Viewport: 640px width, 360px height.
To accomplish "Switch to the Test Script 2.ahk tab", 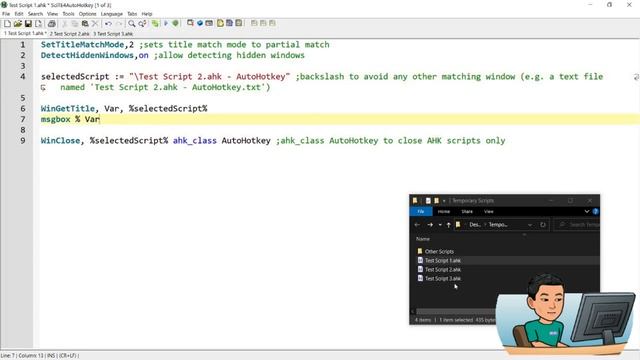I will [69, 34].
